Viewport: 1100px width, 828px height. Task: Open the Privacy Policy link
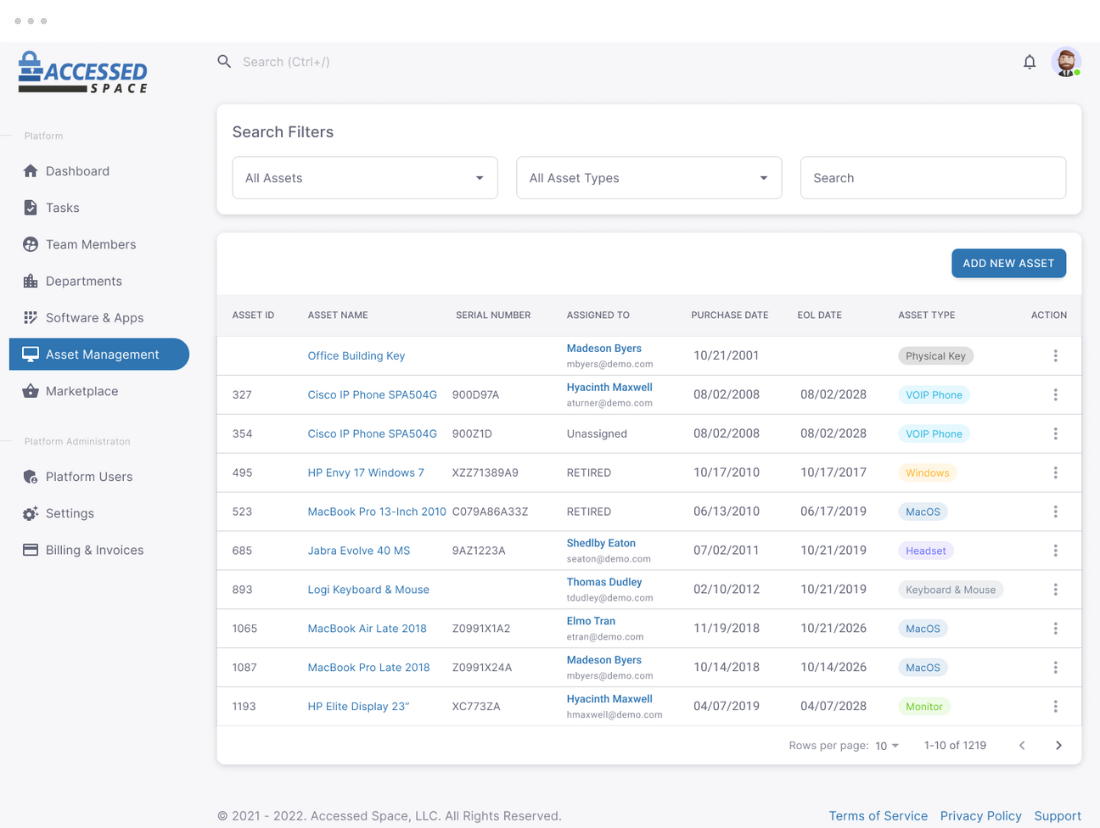coord(980,815)
